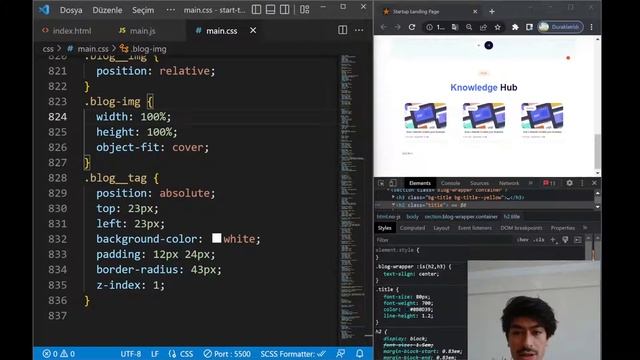
Task: Show more hidden VS Code menu items
Action: tap(171, 10)
